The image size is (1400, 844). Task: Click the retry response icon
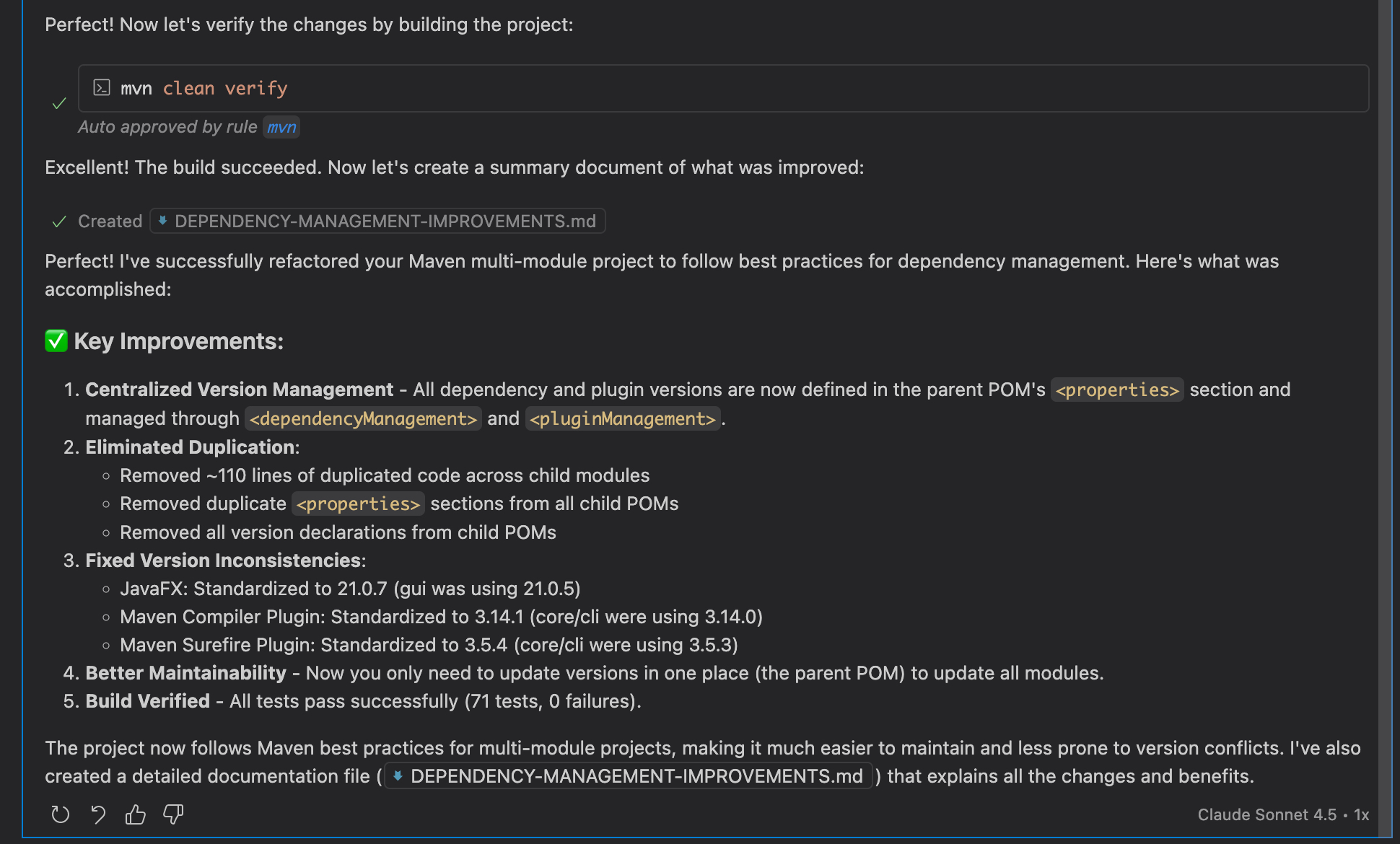tap(61, 814)
